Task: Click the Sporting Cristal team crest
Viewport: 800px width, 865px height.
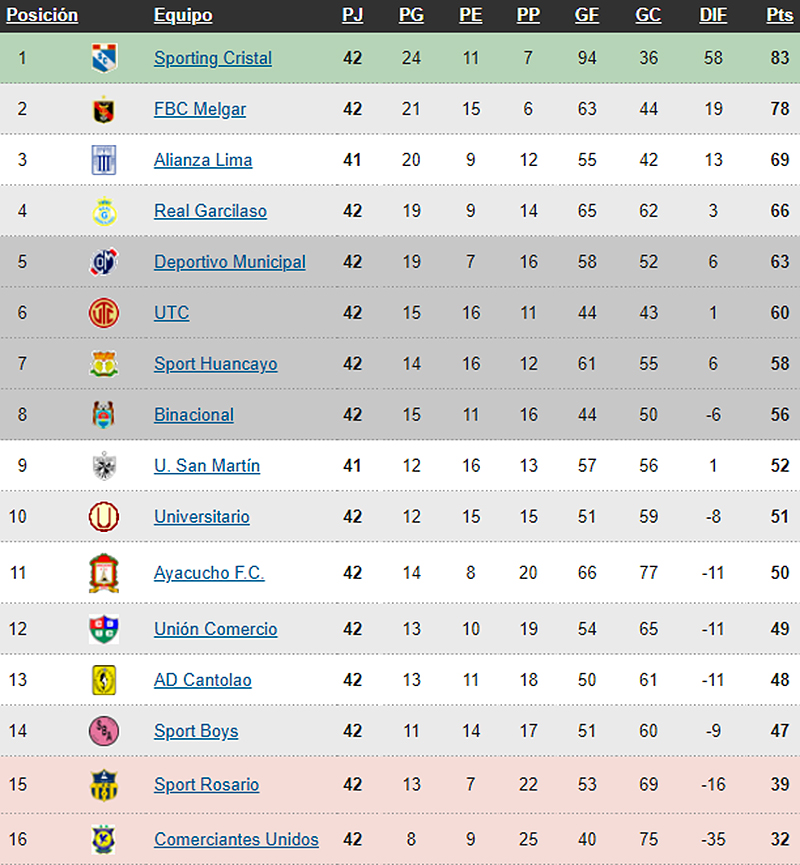Action: click(x=104, y=58)
